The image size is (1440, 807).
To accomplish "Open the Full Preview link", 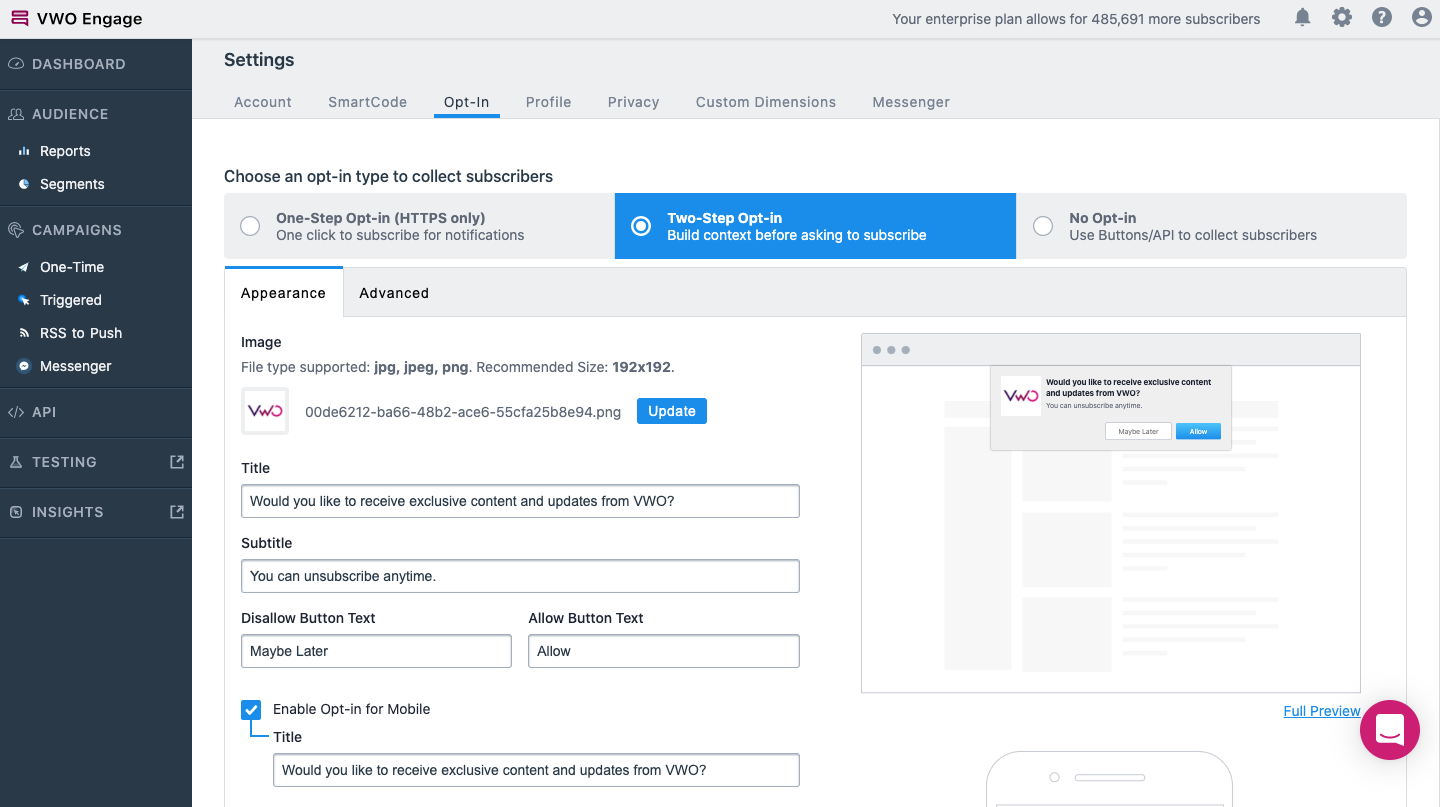I will [x=1322, y=711].
